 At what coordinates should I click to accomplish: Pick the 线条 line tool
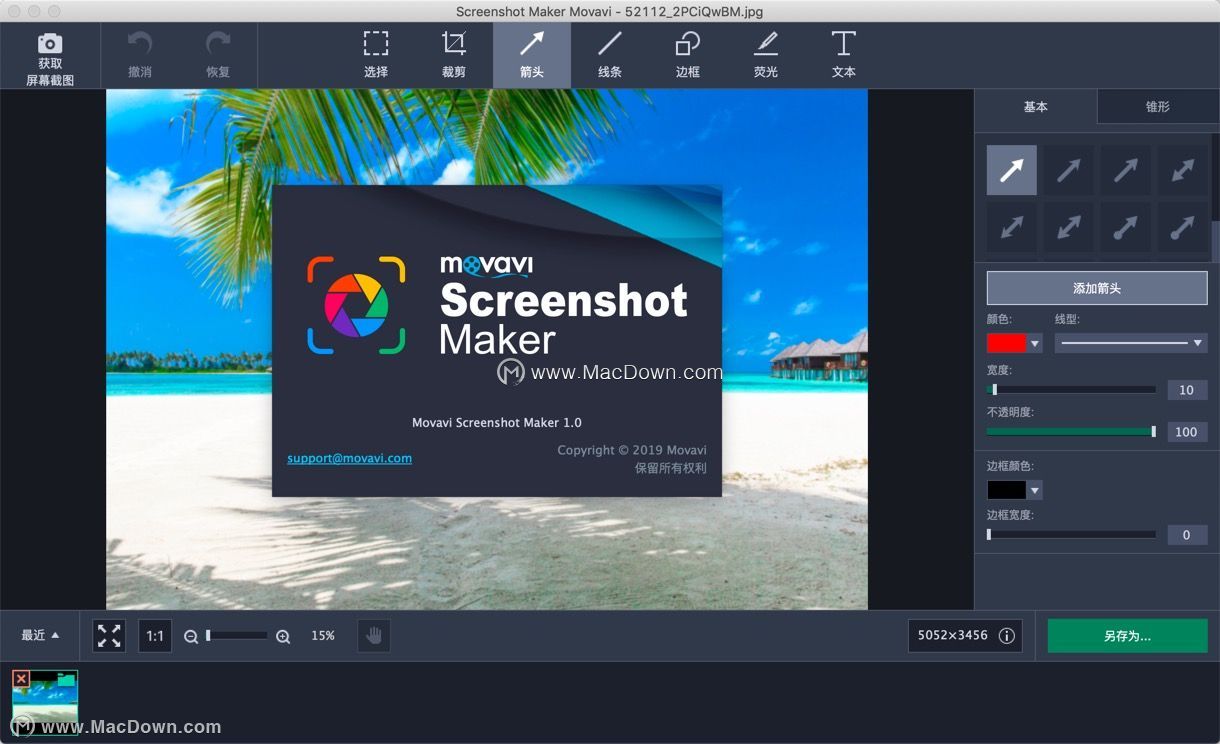tap(610, 54)
